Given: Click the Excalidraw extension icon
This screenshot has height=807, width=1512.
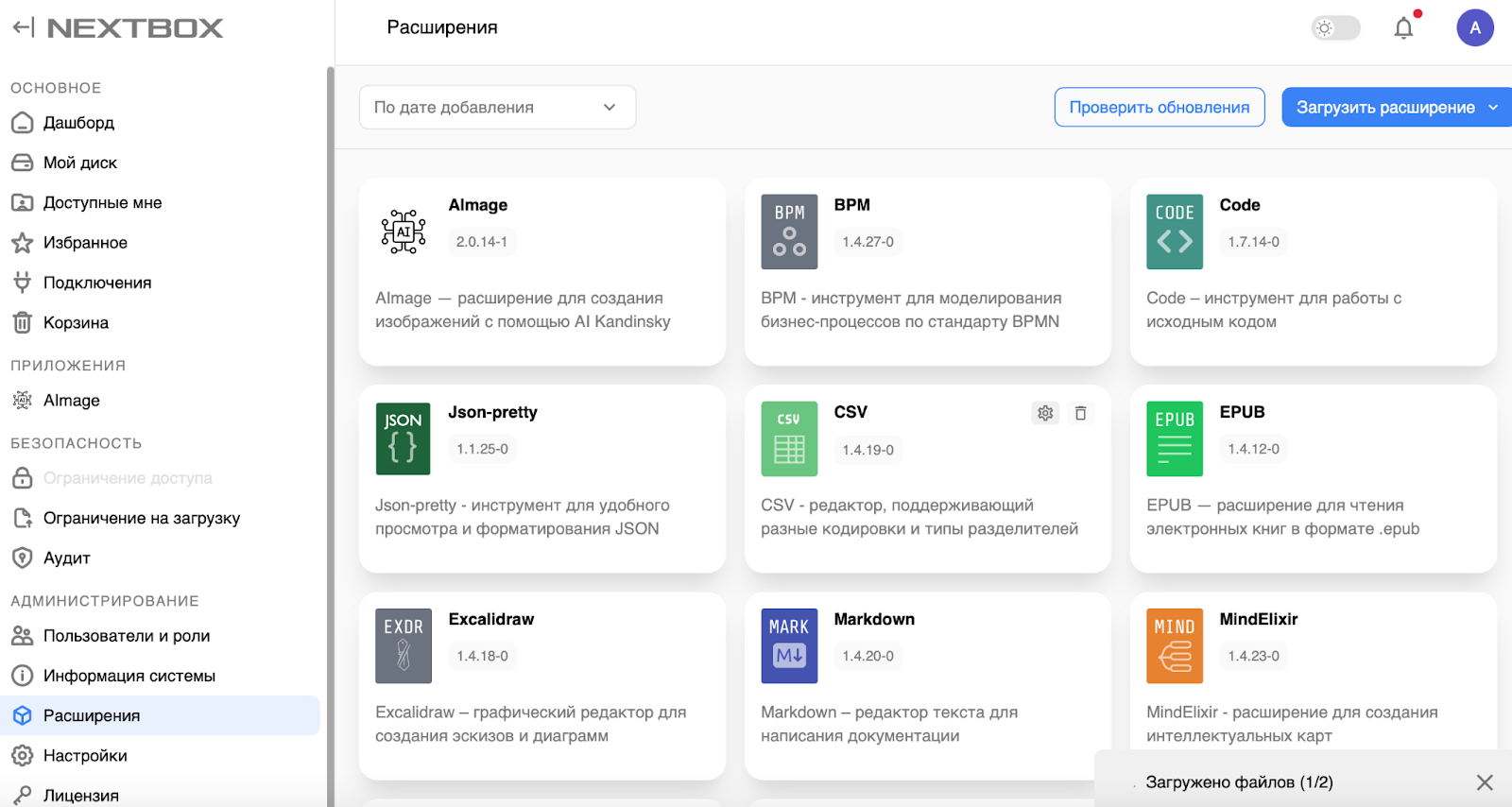Looking at the screenshot, I should click(404, 645).
